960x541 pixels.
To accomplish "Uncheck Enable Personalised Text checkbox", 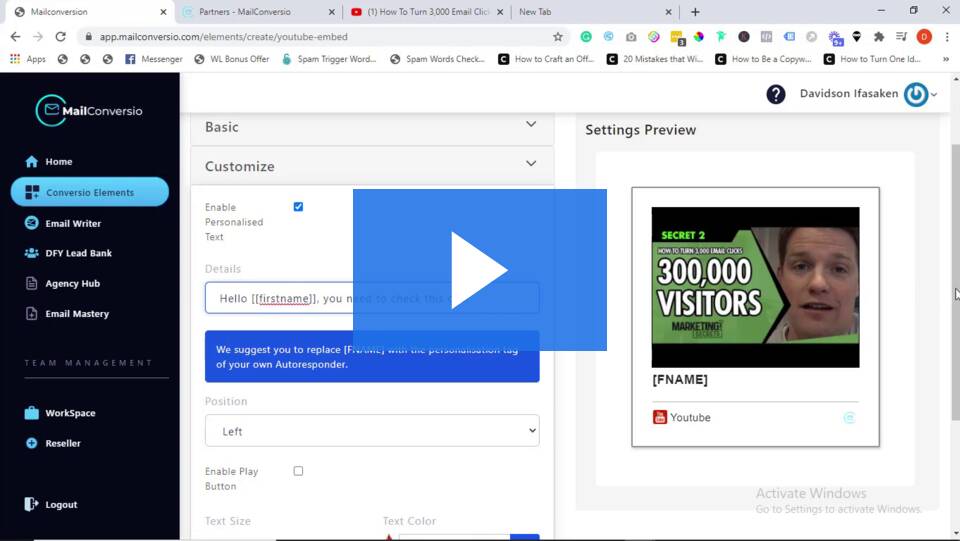I will 298,207.
